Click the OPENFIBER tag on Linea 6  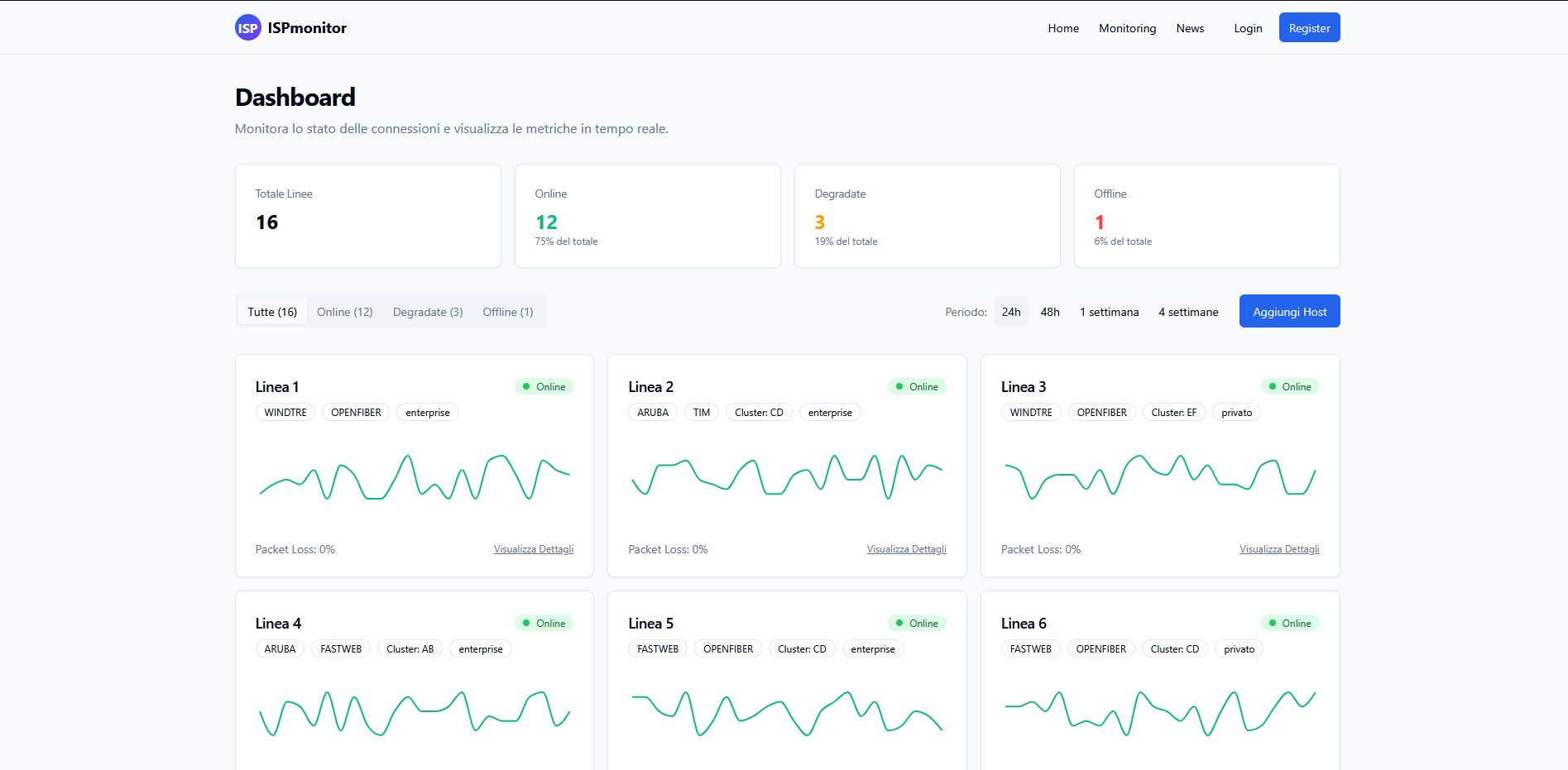(1100, 649)
